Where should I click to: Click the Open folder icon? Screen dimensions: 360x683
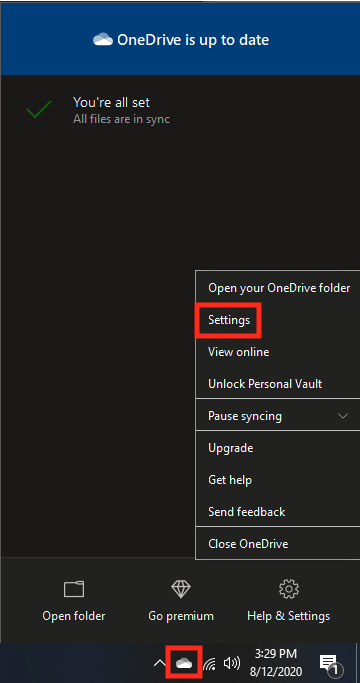pyautogui.click(x=74, y=589)
